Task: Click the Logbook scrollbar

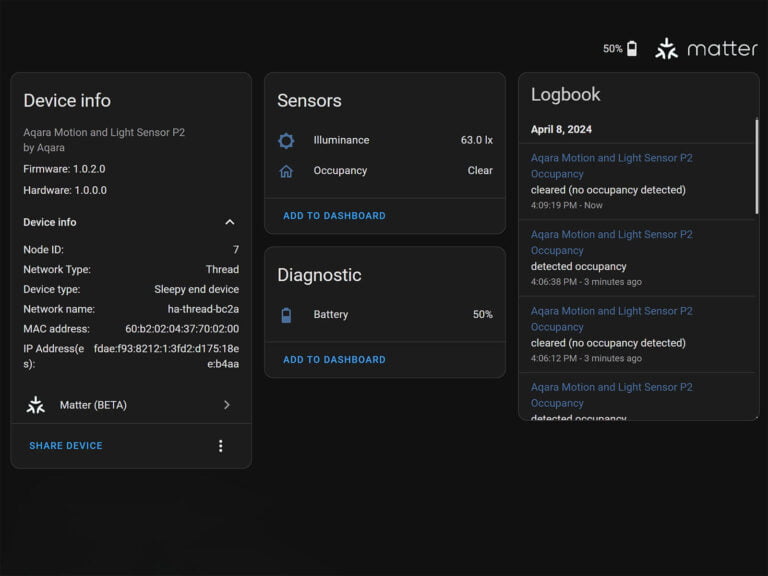Action: click(755, 160)
